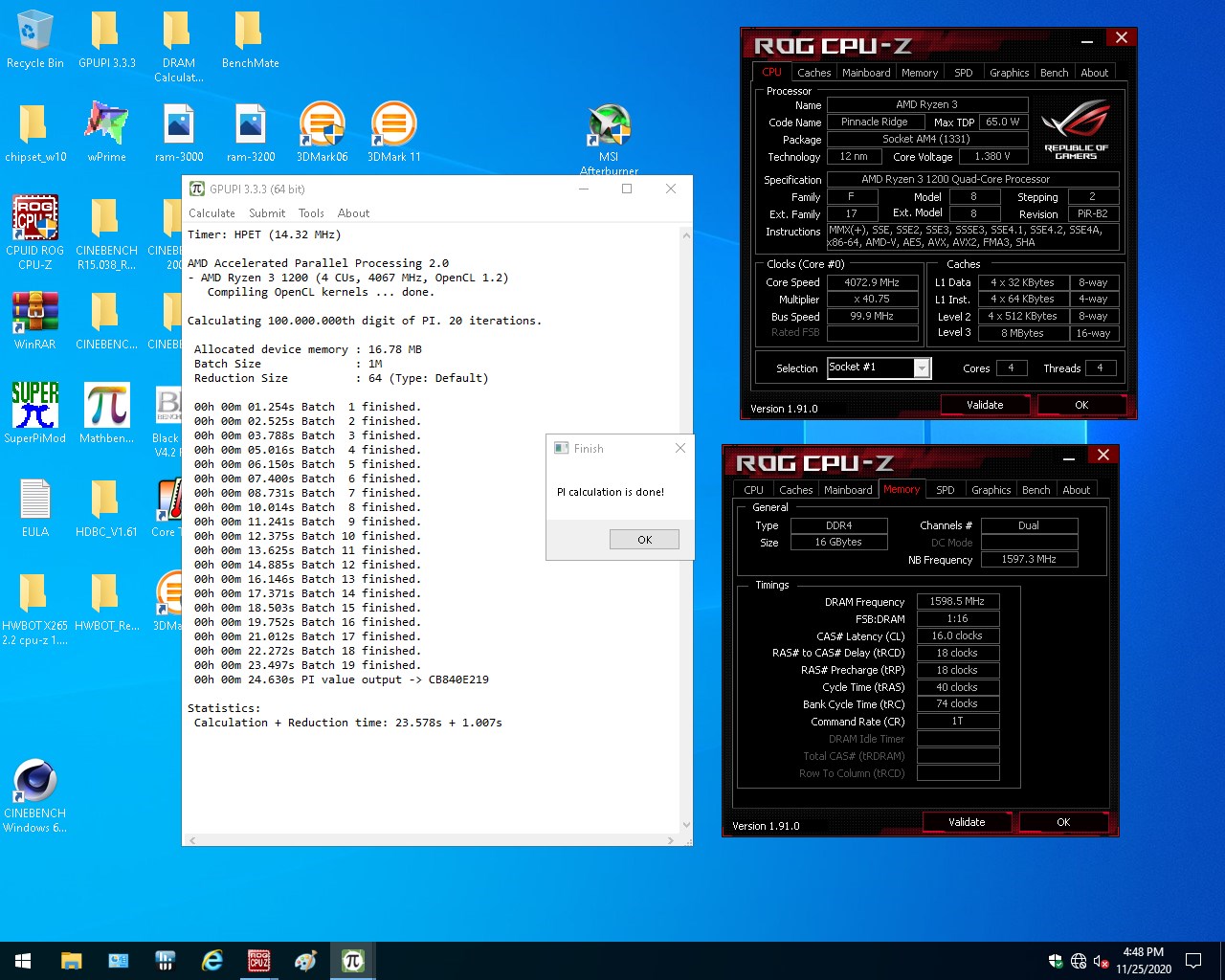Click the Core Speed value 4072.9 MHz
Viewport: 1225px width, 980px height.
[872, 282]
